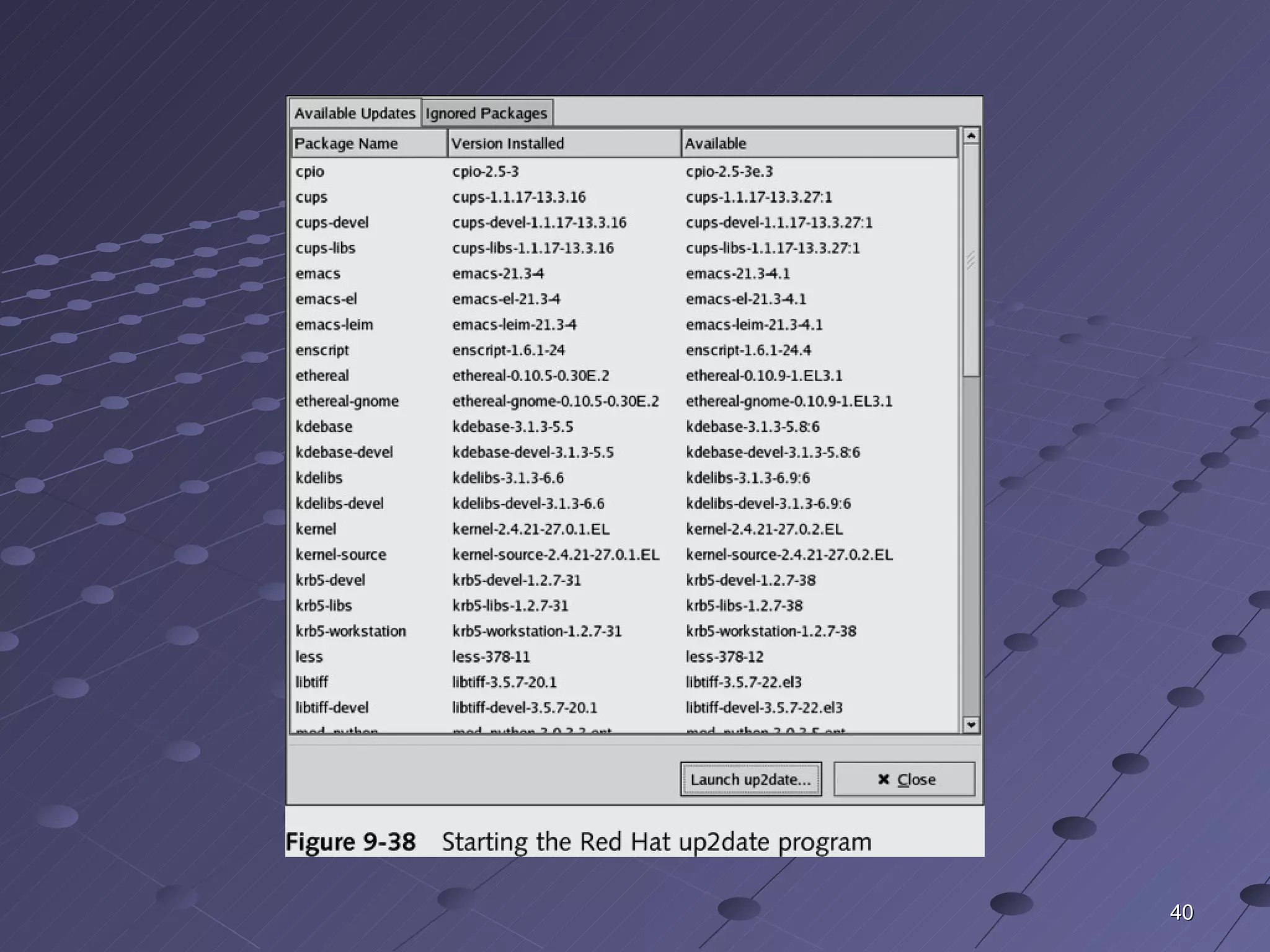Click the scroll up arrow
The image size is (1270, 952).
coord(971,135)
